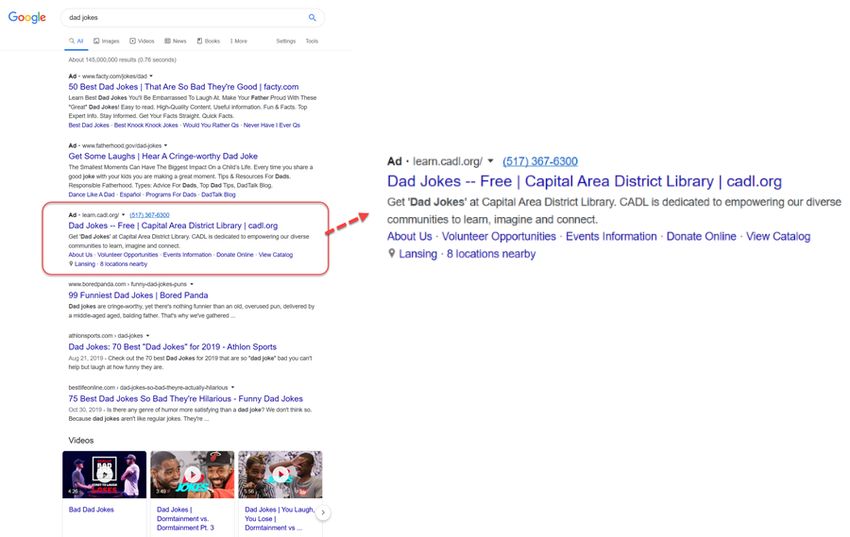Open the Settings menu
The width and height of the screenshot is (850, 537).
pos(286,41)
